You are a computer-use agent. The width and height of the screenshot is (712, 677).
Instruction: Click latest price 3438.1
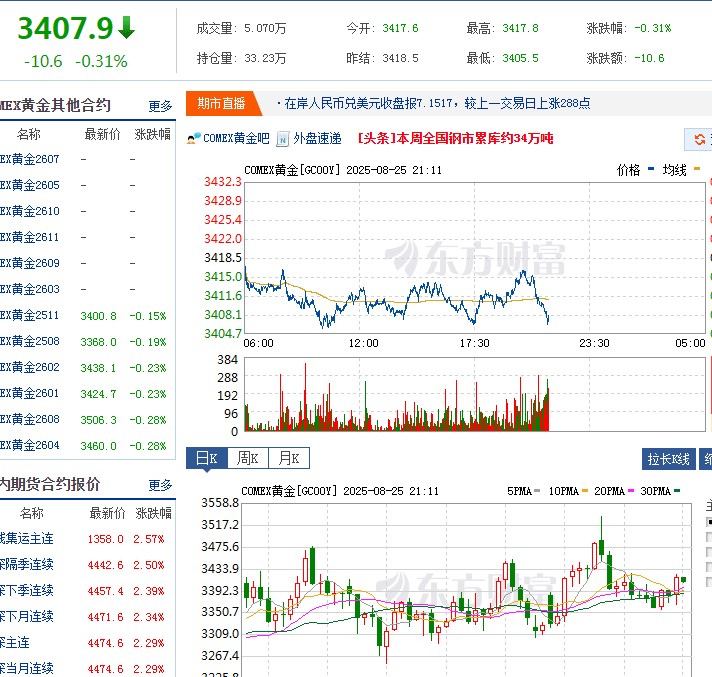pos(99,368)
